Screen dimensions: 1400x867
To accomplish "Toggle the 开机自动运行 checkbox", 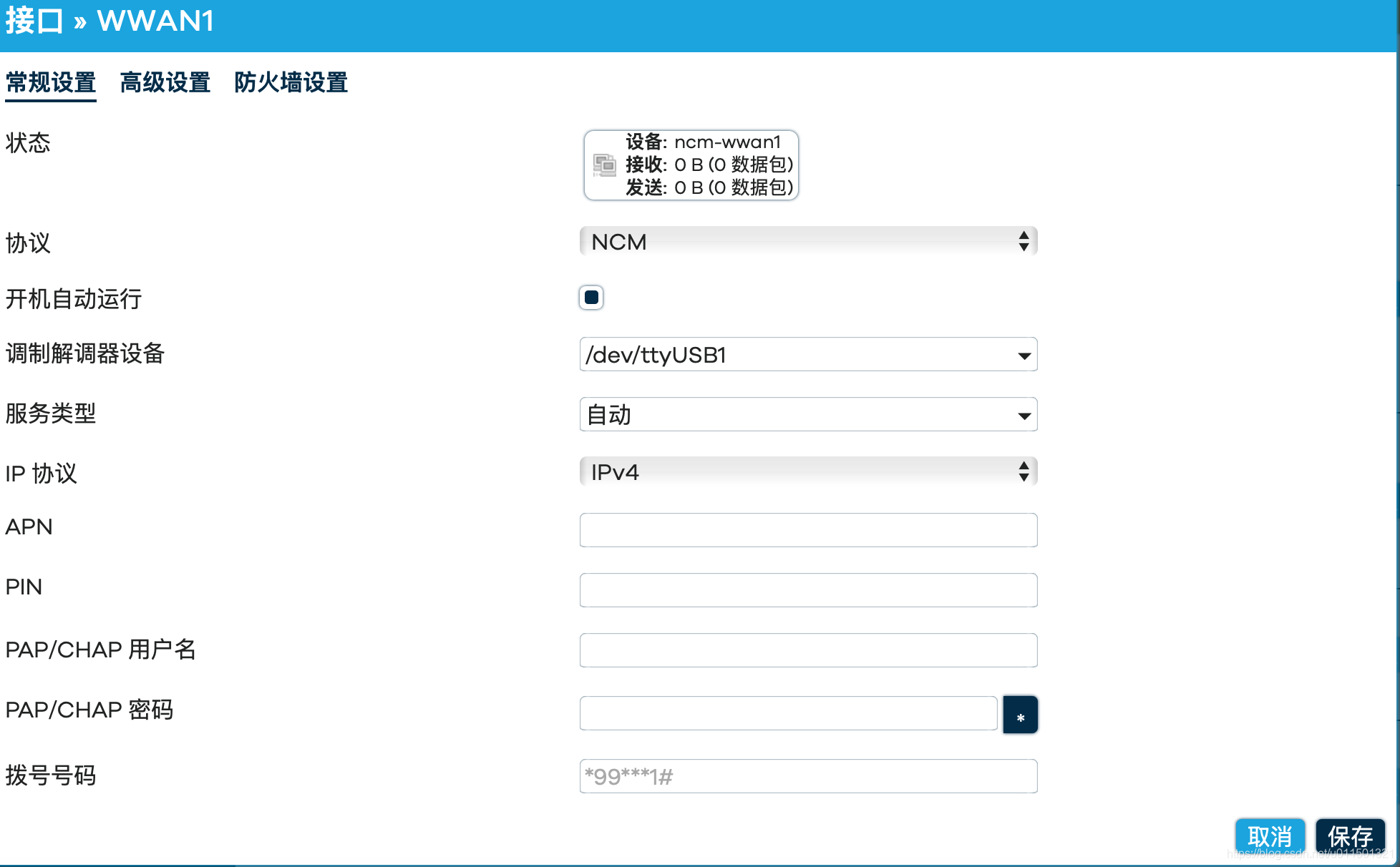I will 591,298.
